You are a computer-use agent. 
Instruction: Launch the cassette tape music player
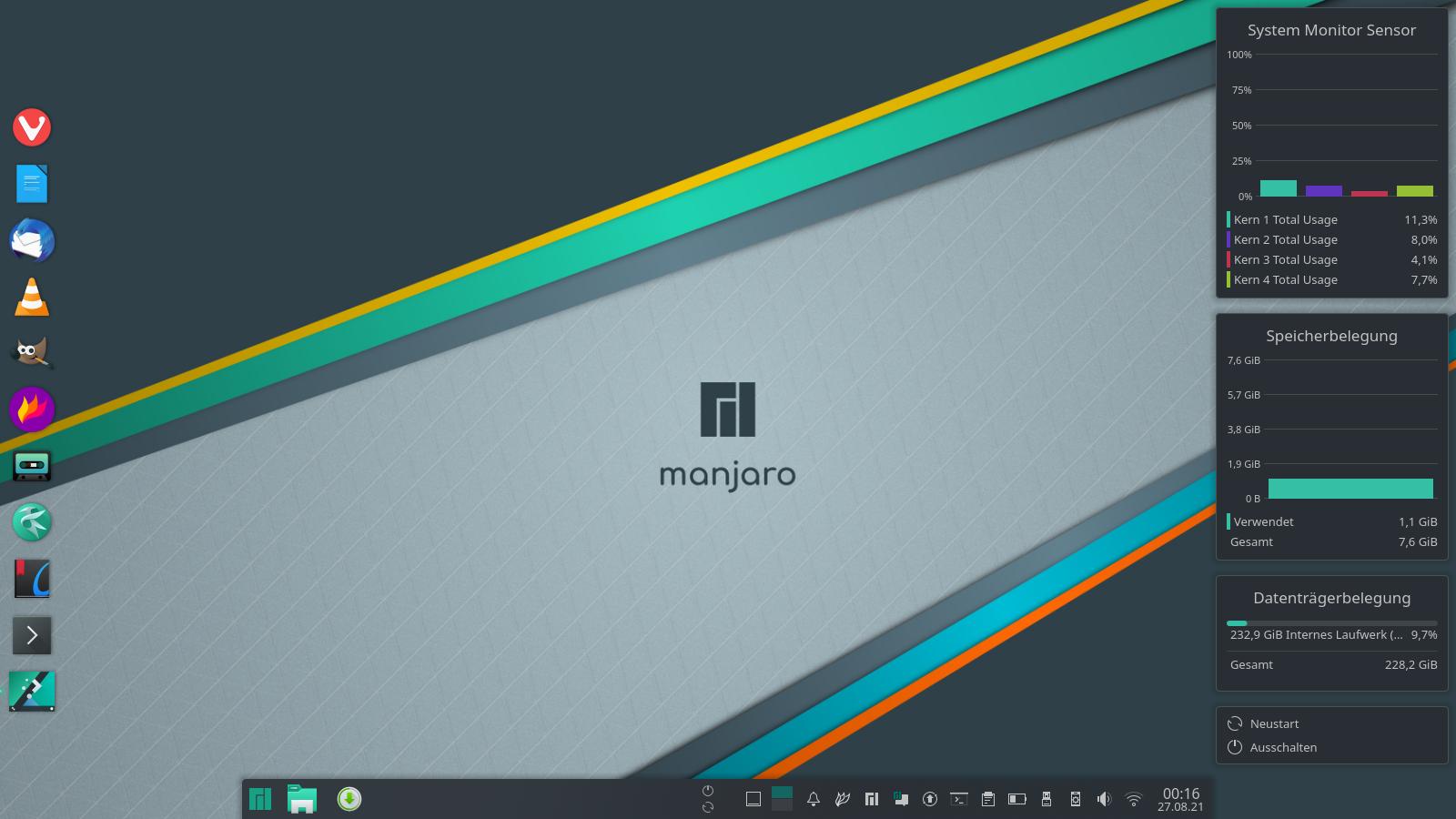point(32,466)
